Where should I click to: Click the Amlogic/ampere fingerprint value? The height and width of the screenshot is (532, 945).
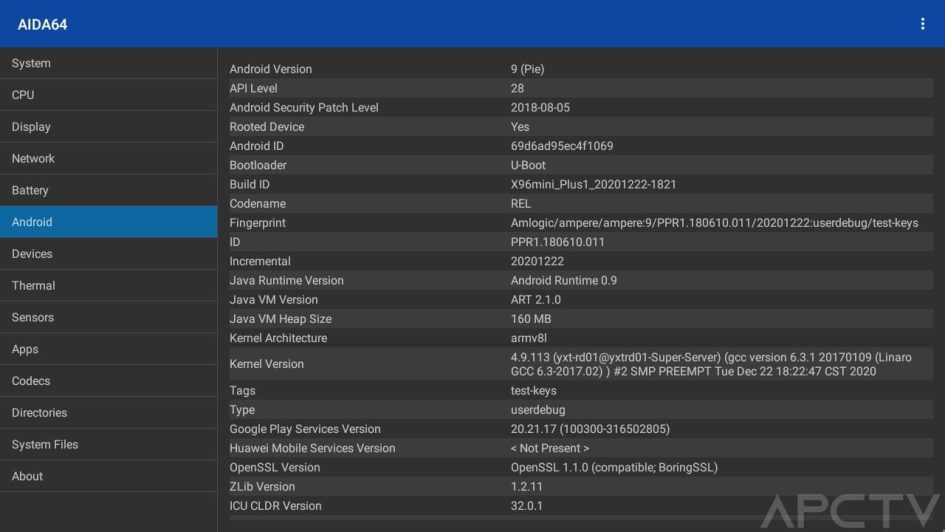coord(714,224)
